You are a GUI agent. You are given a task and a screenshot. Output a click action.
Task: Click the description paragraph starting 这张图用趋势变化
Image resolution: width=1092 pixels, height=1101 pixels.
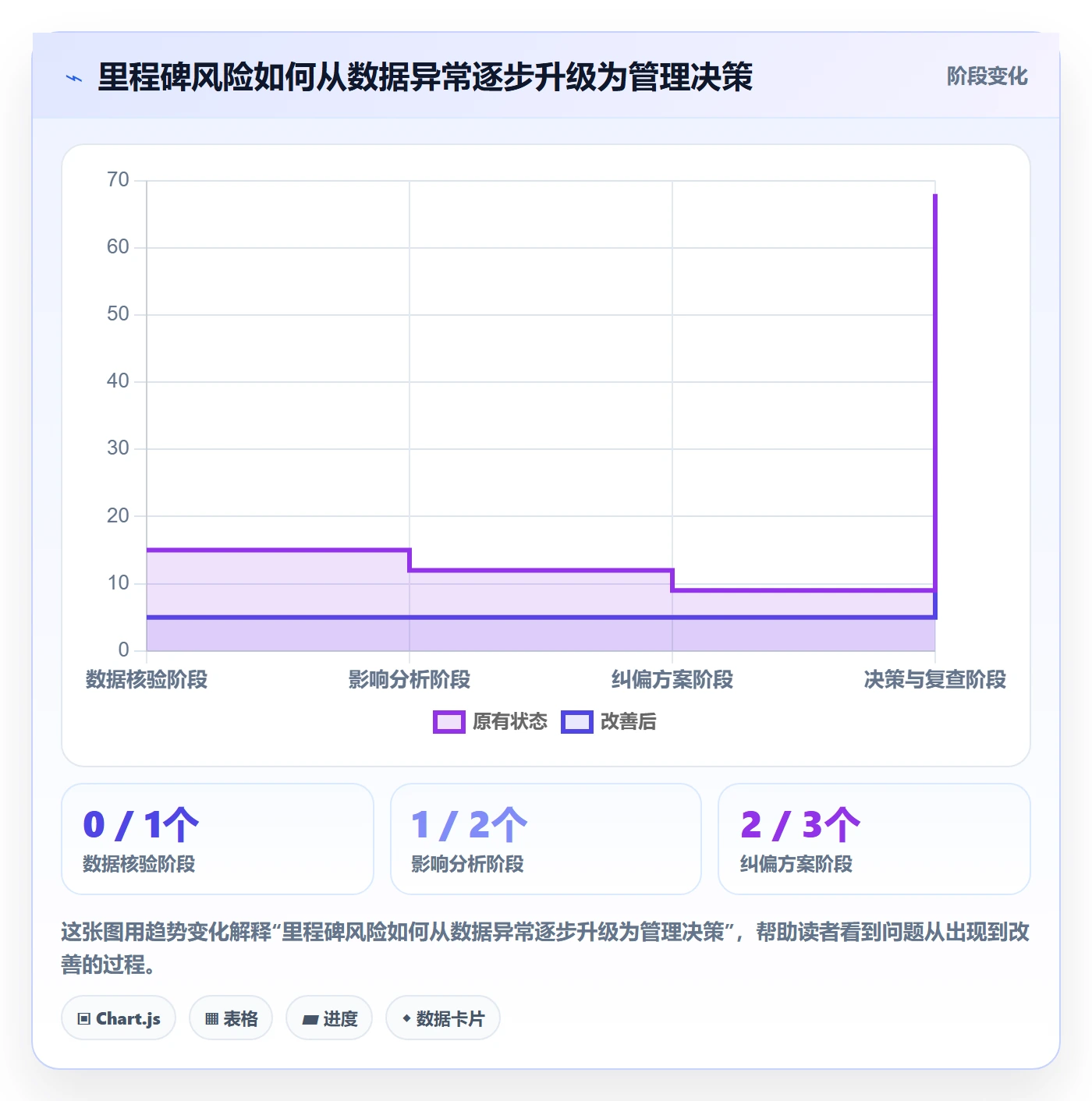coord(546,948)
